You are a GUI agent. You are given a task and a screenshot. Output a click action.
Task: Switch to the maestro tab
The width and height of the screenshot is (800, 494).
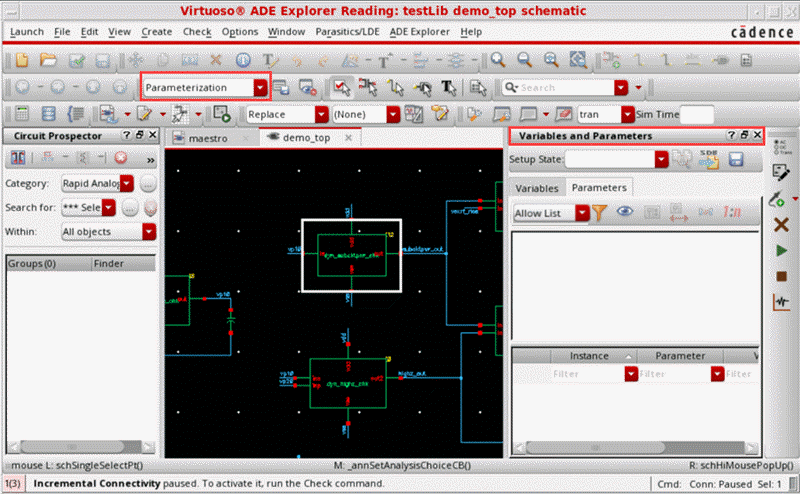click(208, 138)
